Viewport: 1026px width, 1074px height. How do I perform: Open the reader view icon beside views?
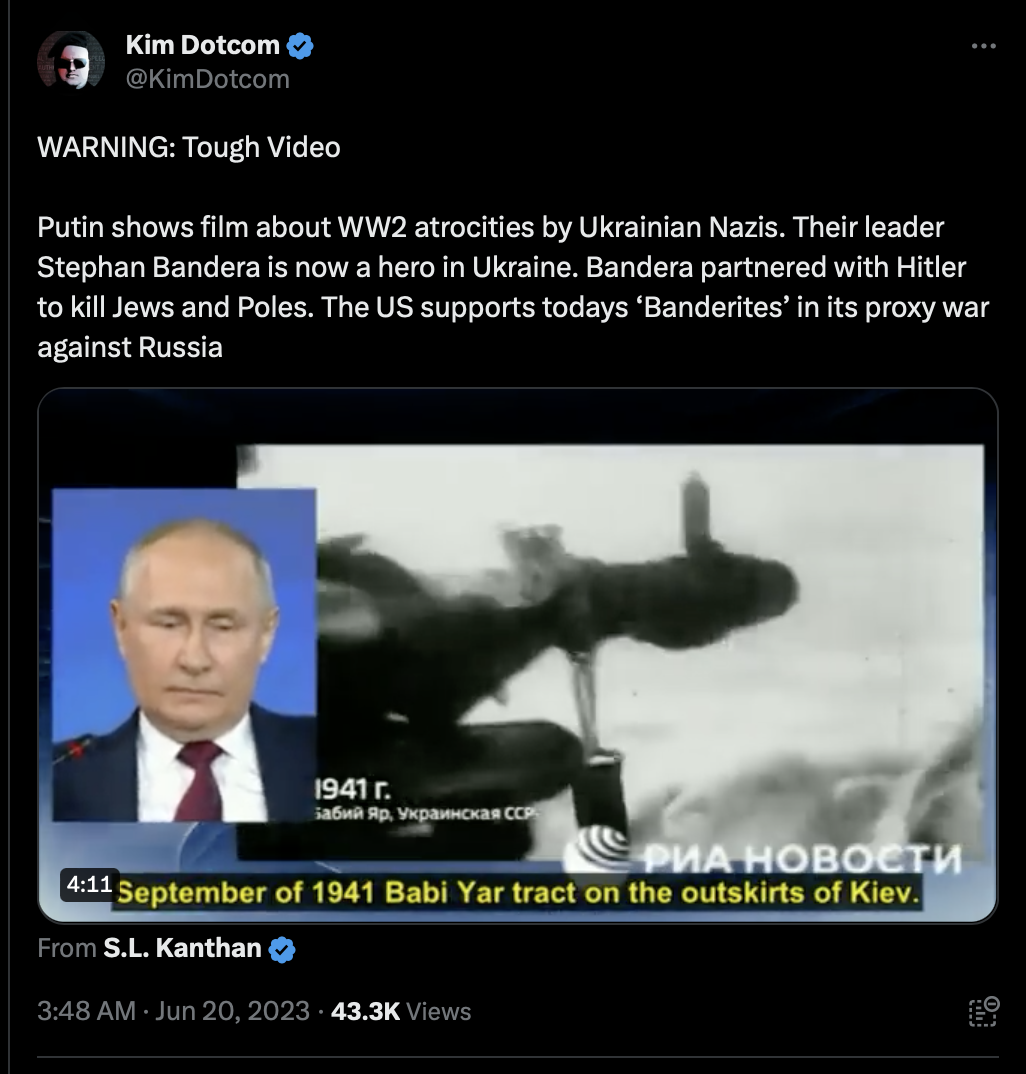[984, 1012]
